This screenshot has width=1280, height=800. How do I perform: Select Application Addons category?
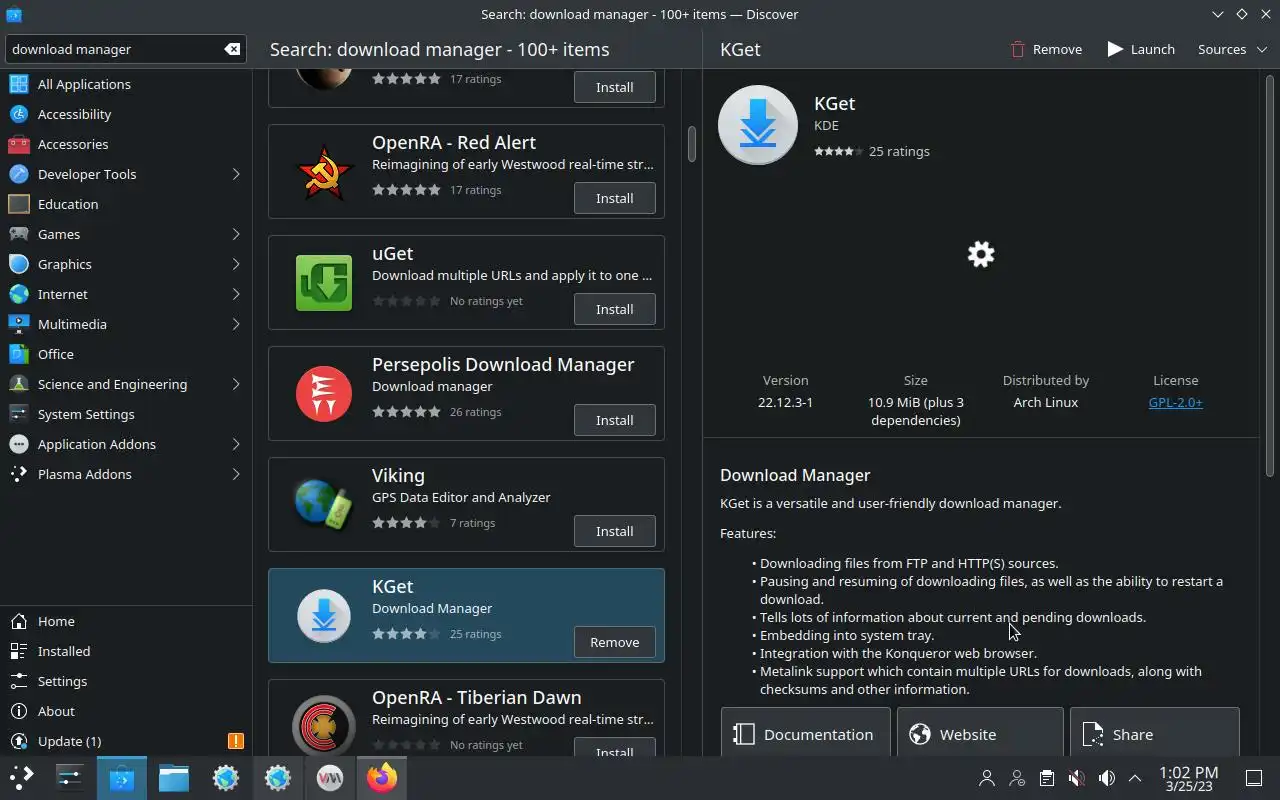(126, 444)
